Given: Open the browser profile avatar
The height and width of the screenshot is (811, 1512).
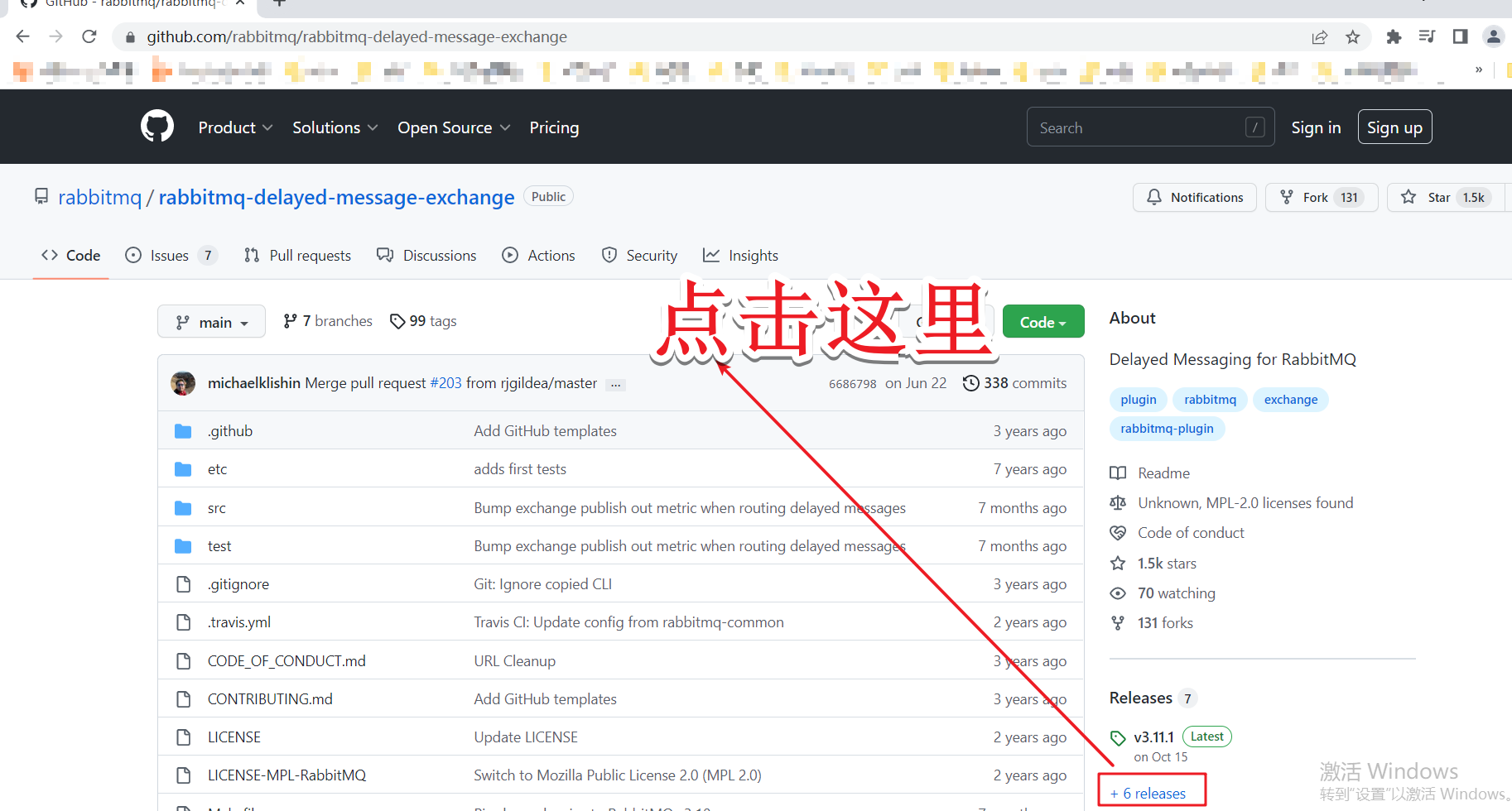Looking at the screenshot, I should [x=1494, y=36].
